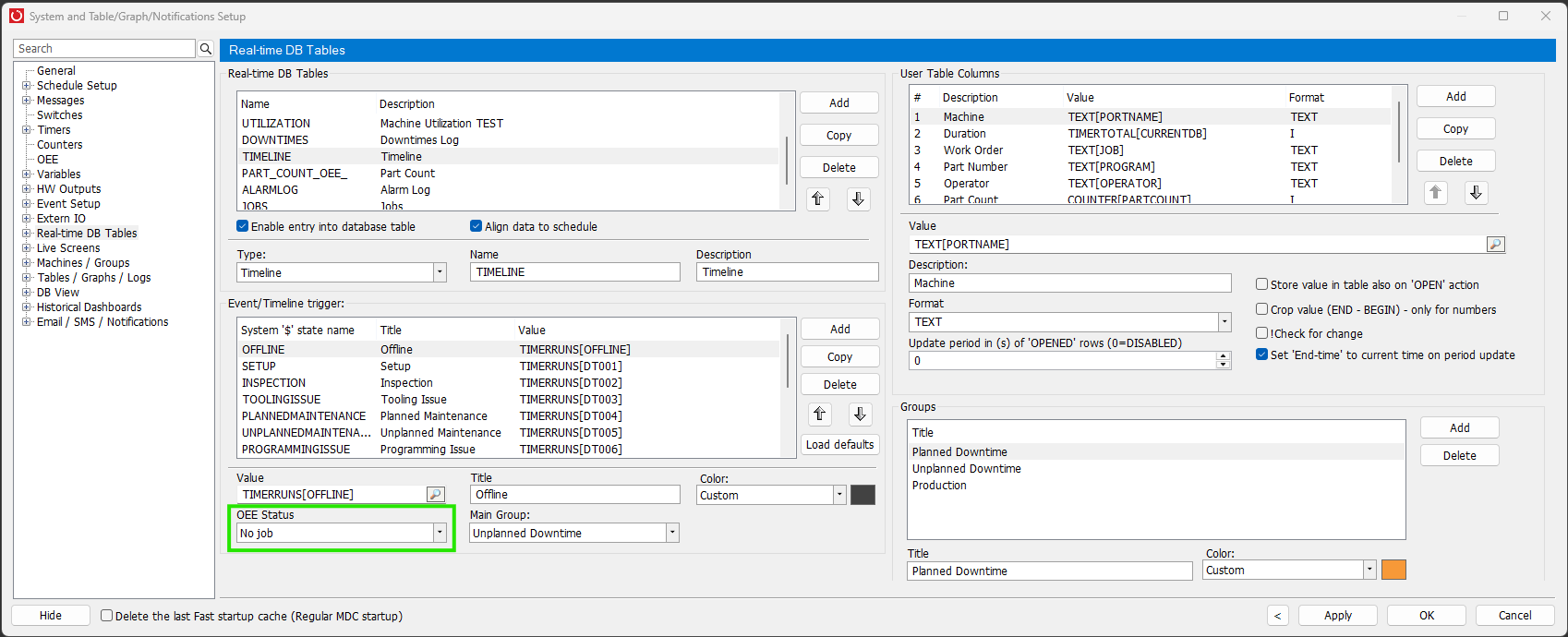Image resolution: width=1568 pixels, height=637 pixels.
Task: Select the INSPECTION trigger row
Action: [510, 383]
